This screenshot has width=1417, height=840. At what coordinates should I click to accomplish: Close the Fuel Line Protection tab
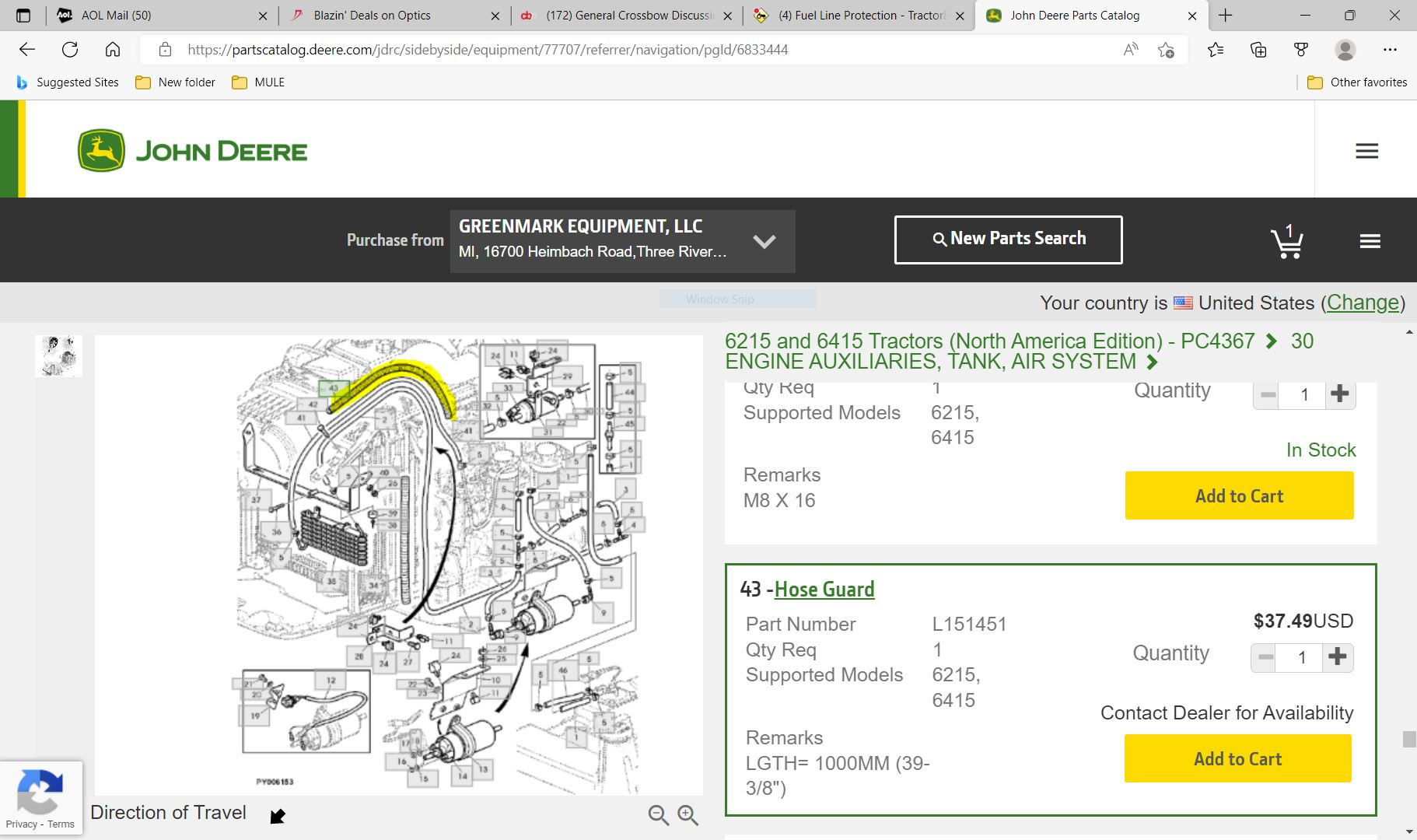click(x=960, y=16)
